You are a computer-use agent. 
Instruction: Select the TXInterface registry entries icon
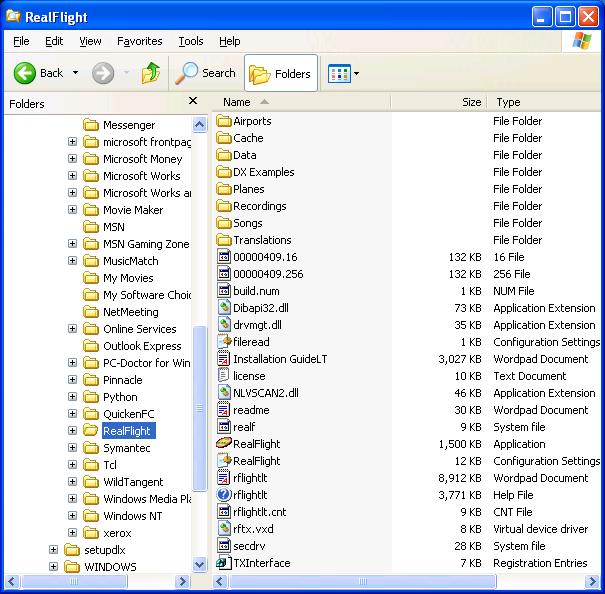click(x=224, y=562)
